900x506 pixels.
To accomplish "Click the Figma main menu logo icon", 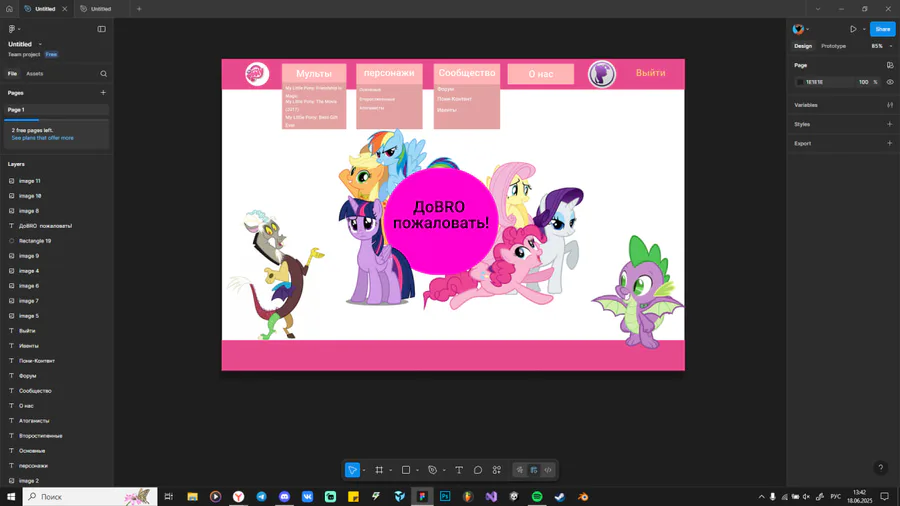I will 11,29.
